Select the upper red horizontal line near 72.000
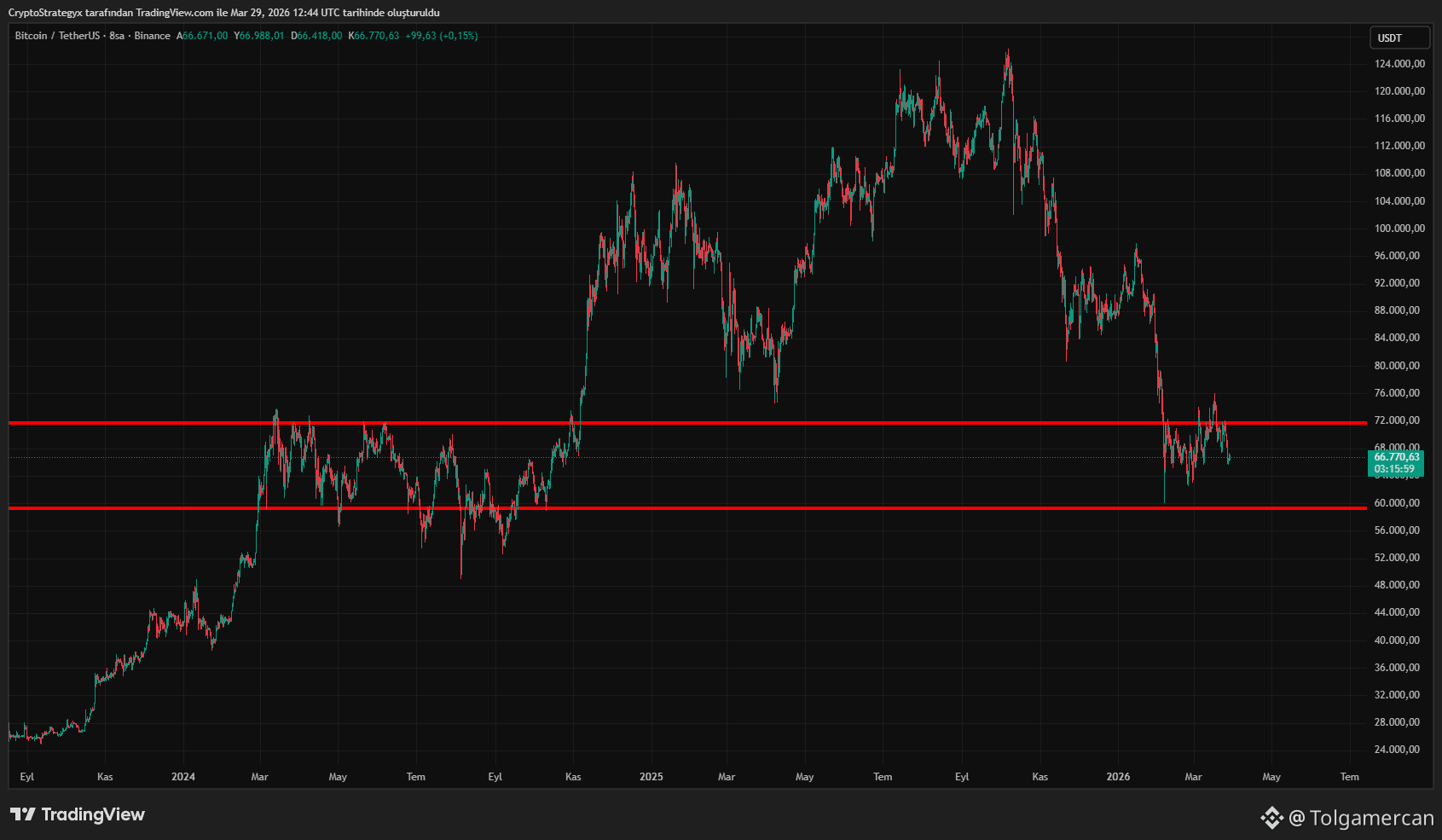This screenshot has height=840, width=1442. click(687, 422)
